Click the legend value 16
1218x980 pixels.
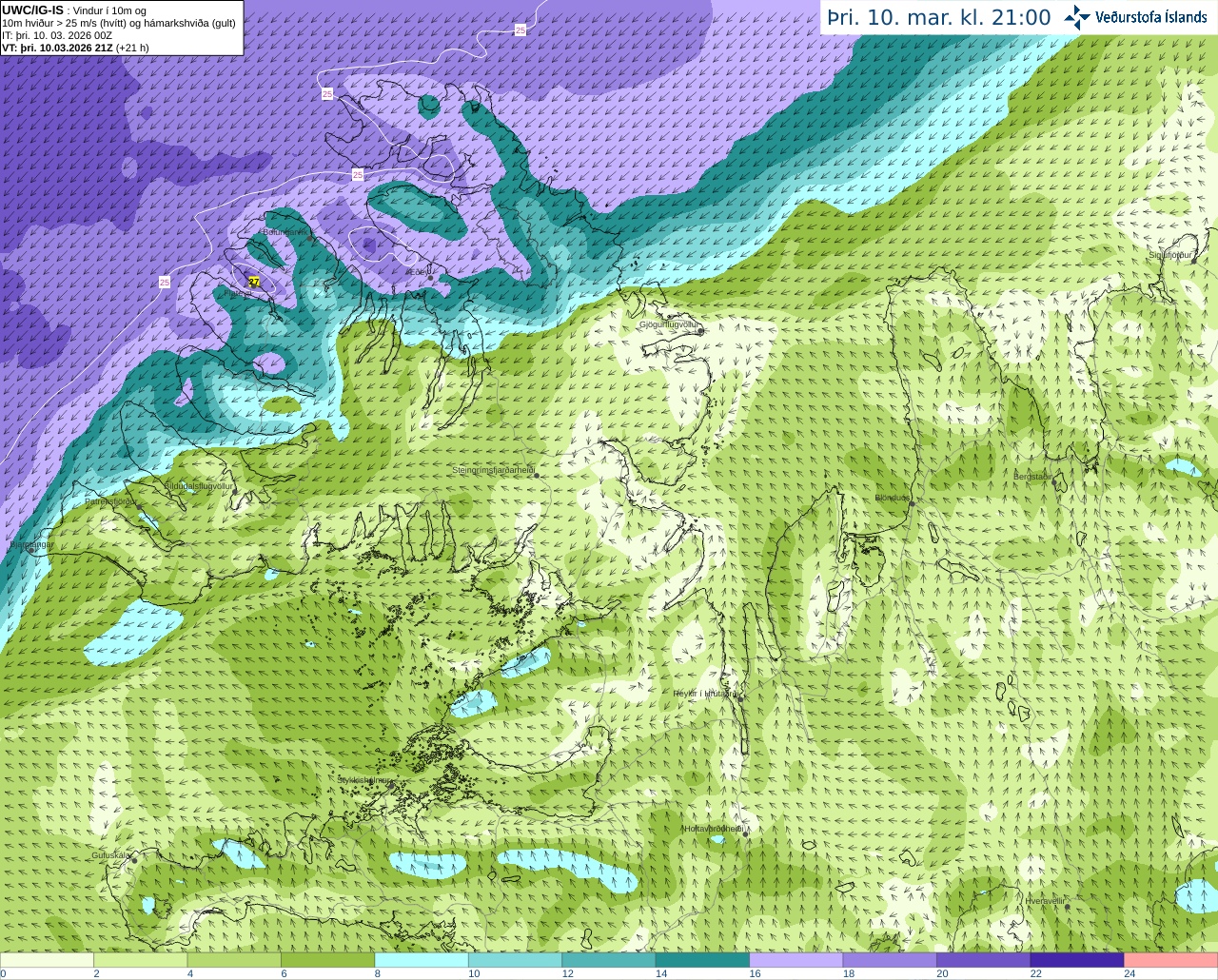point(755,973)
